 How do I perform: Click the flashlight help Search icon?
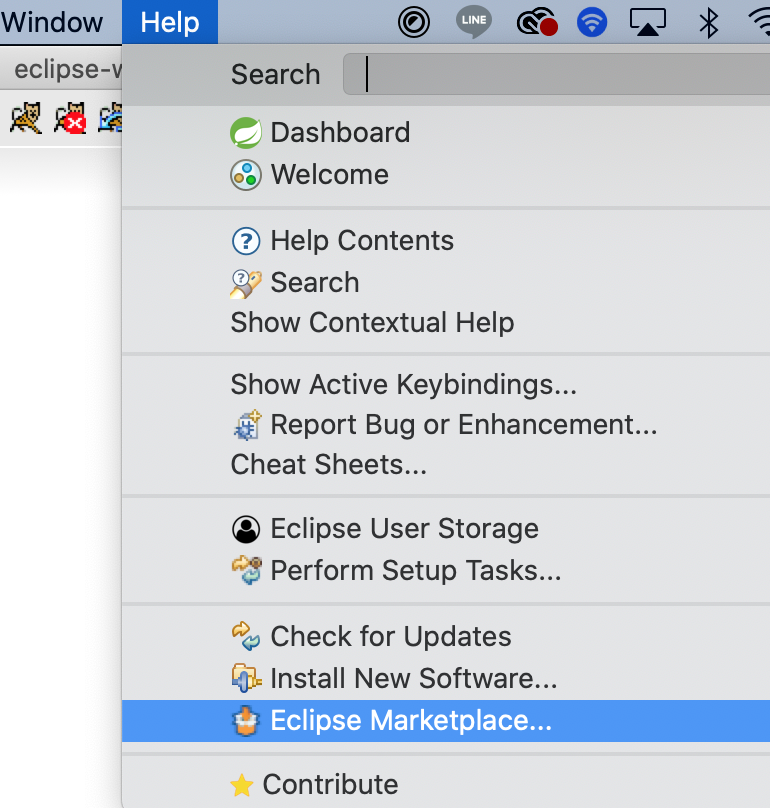[x=246, y=283]
